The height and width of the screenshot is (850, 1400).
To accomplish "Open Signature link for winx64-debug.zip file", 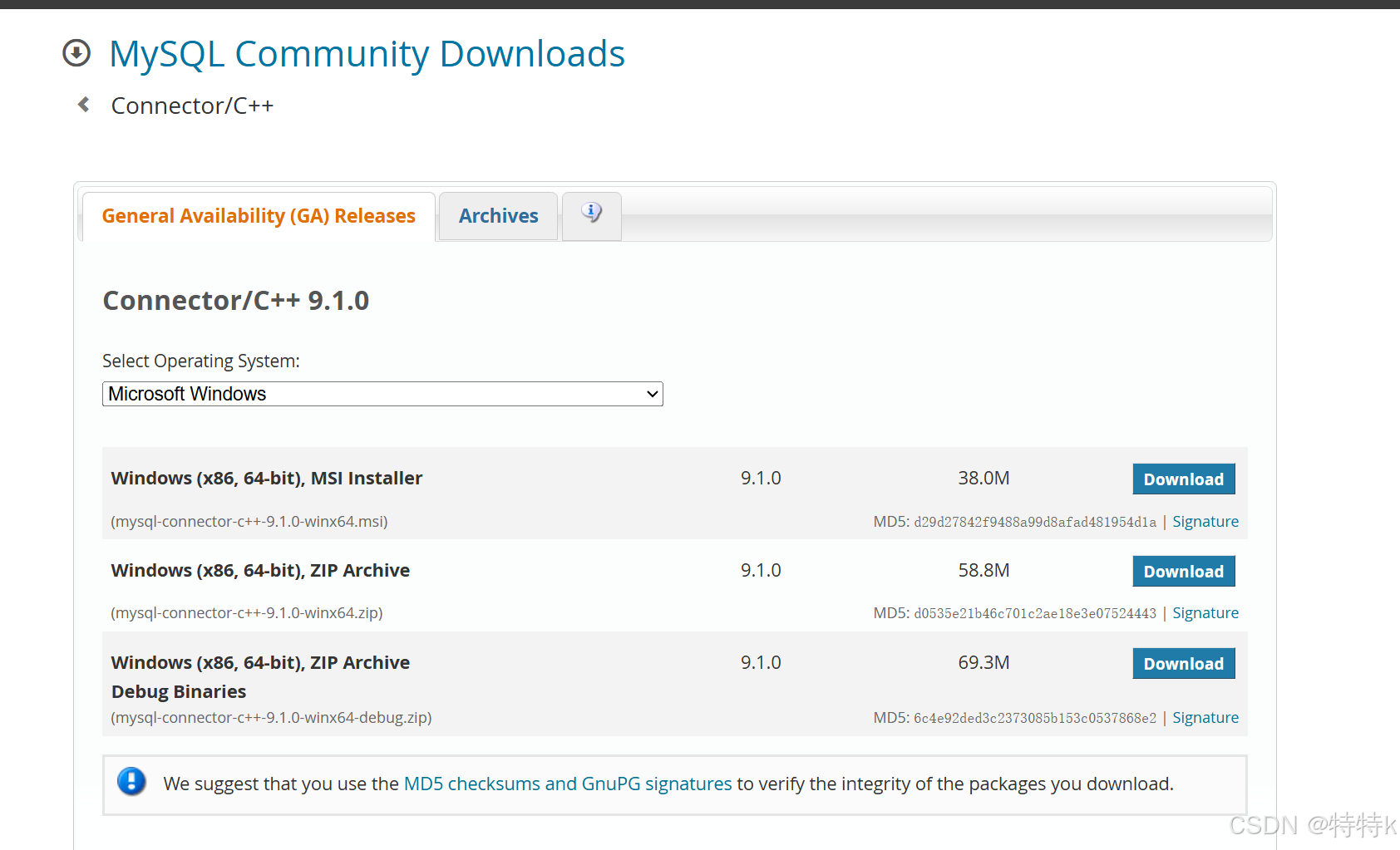I will tap(1205, 718).
